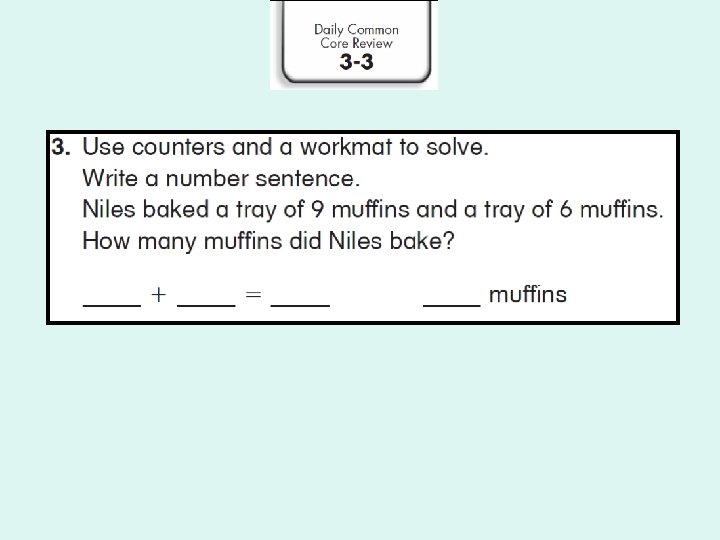720x540 pixels.
Task: Click the 'Write a number sentence.' line
Action: [x=221, y=178]
